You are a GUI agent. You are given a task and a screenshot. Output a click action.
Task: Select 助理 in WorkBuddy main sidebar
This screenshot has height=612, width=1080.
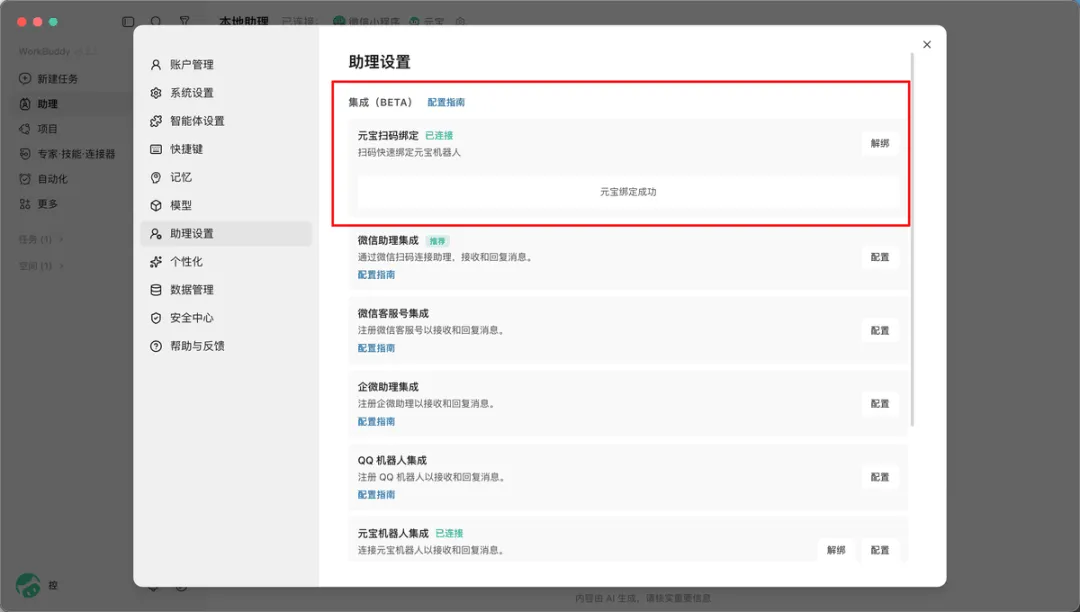point(39,104)
